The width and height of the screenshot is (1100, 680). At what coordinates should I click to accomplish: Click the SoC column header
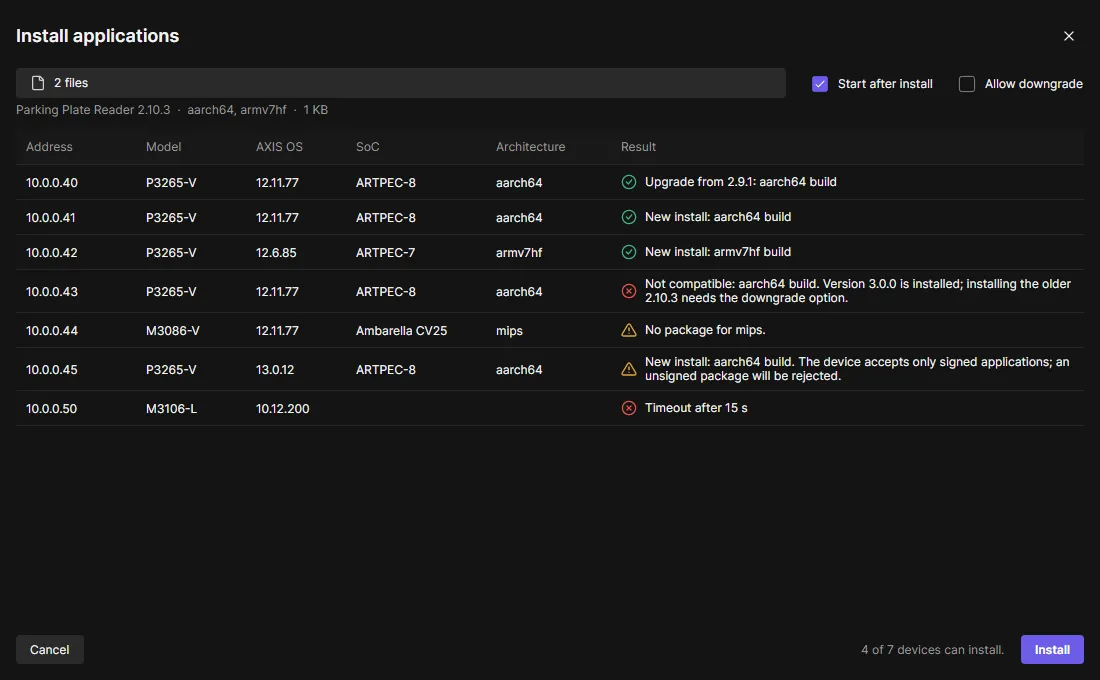click(368, 147)
